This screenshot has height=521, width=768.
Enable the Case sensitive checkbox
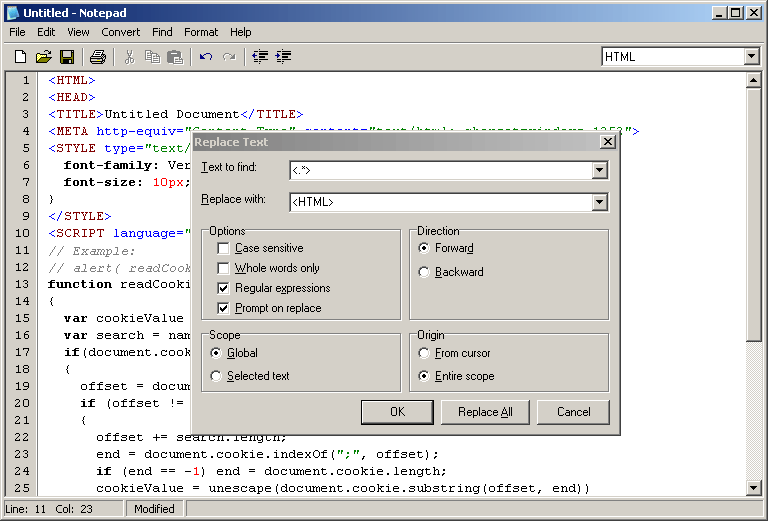coord(223,248)
